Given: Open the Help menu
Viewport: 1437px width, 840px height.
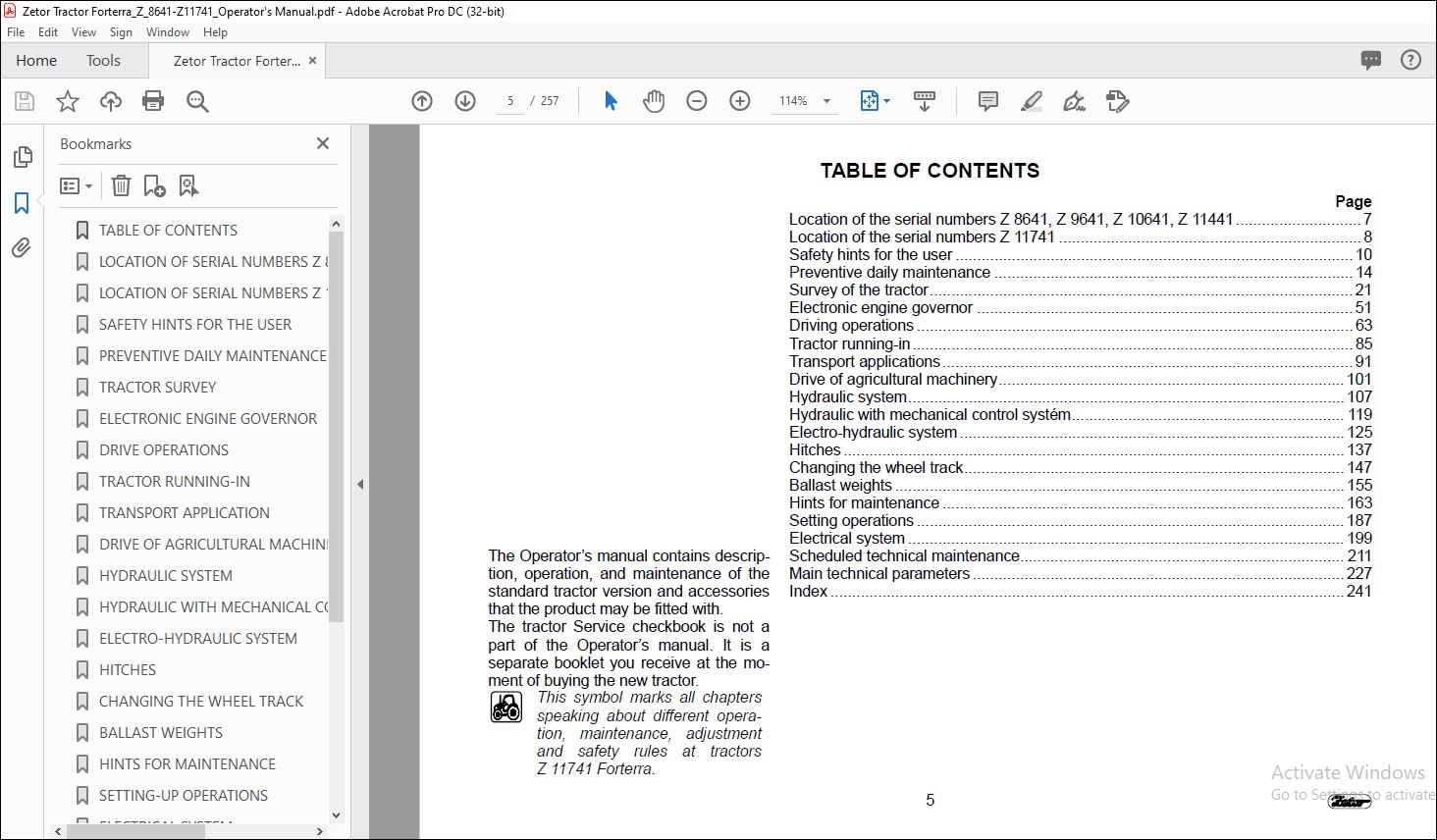Looking at the screenshot, I should point(215,32).
